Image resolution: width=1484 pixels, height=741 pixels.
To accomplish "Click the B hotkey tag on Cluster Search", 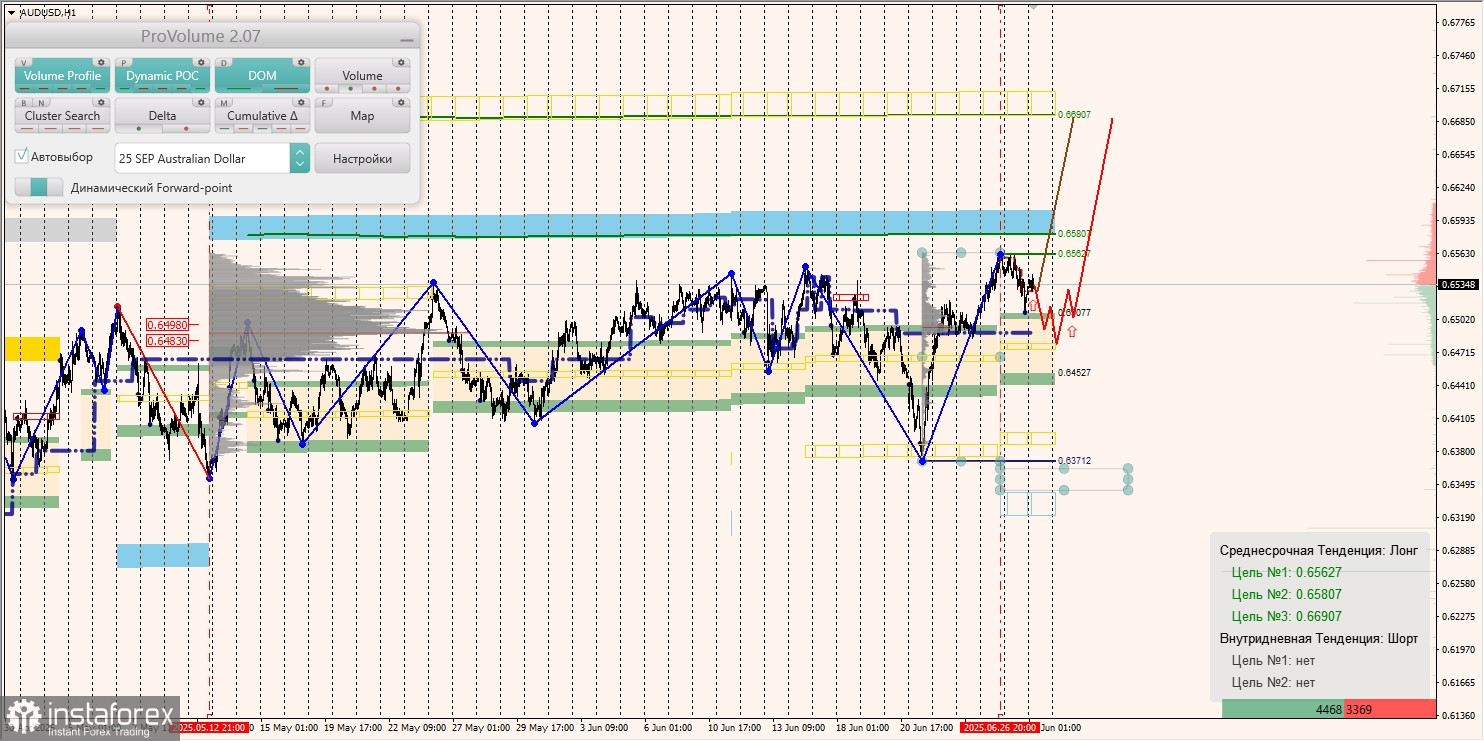I will pos(24,103).
